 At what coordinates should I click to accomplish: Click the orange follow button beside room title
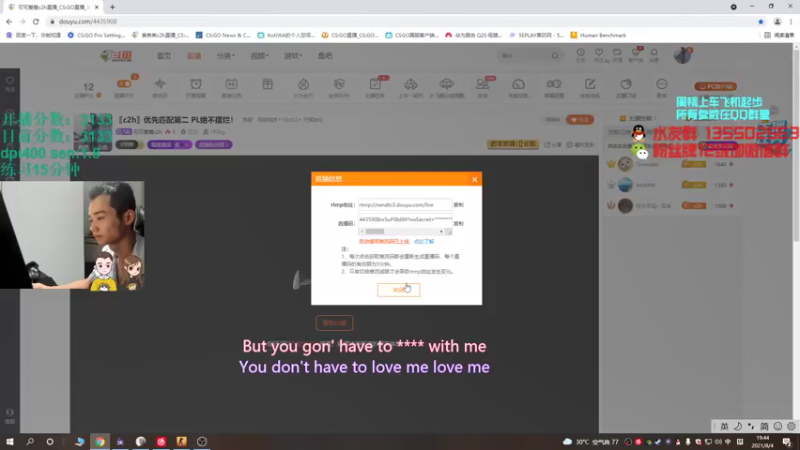tap(580, 119)
